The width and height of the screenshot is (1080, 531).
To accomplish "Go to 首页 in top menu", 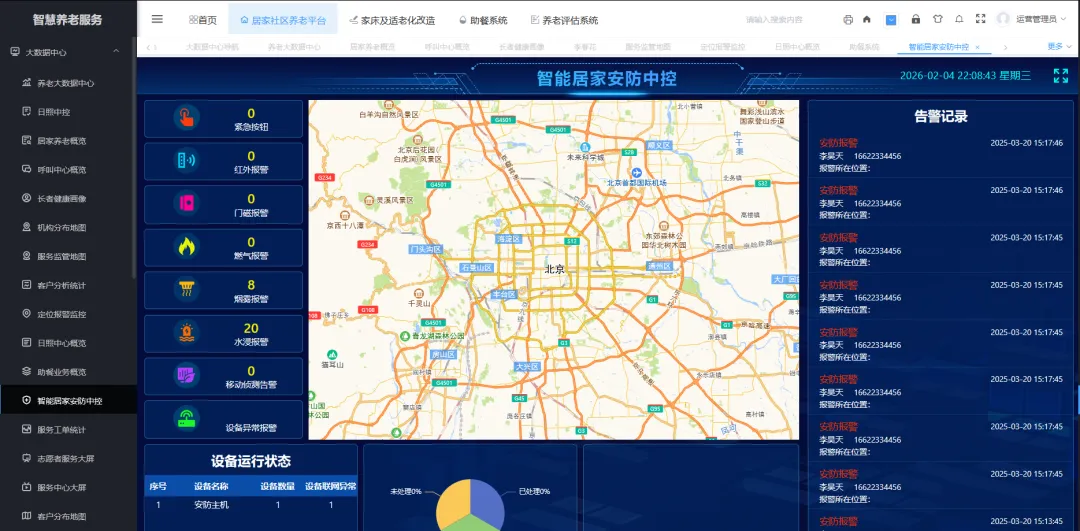I will click(x=202, y=20).
